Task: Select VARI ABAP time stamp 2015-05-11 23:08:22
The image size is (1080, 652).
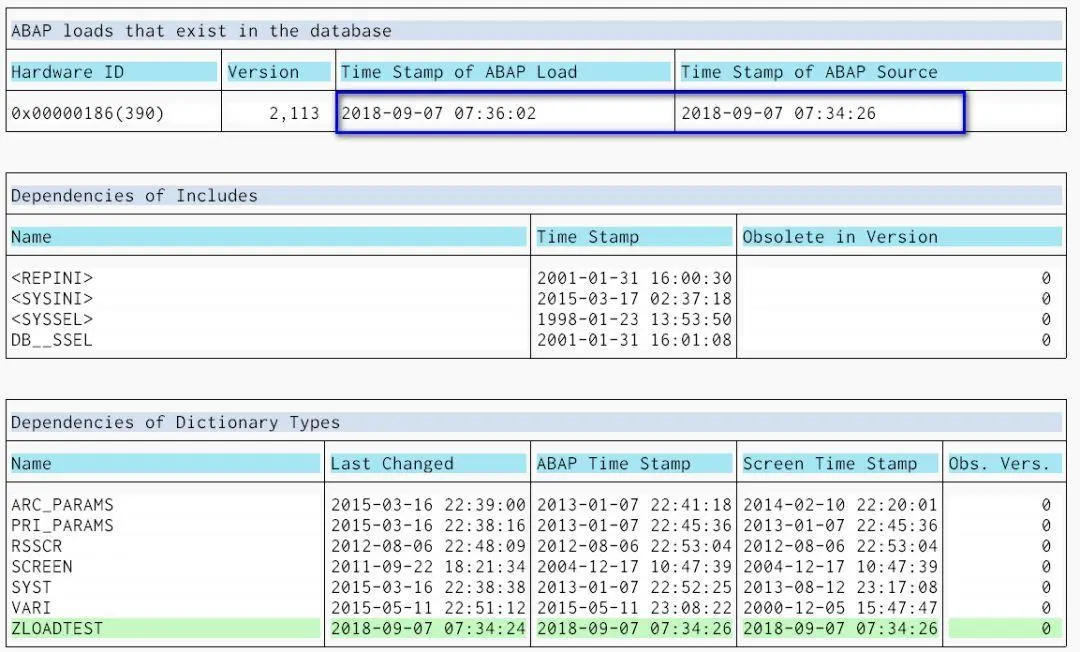Action: click(634, 608)
